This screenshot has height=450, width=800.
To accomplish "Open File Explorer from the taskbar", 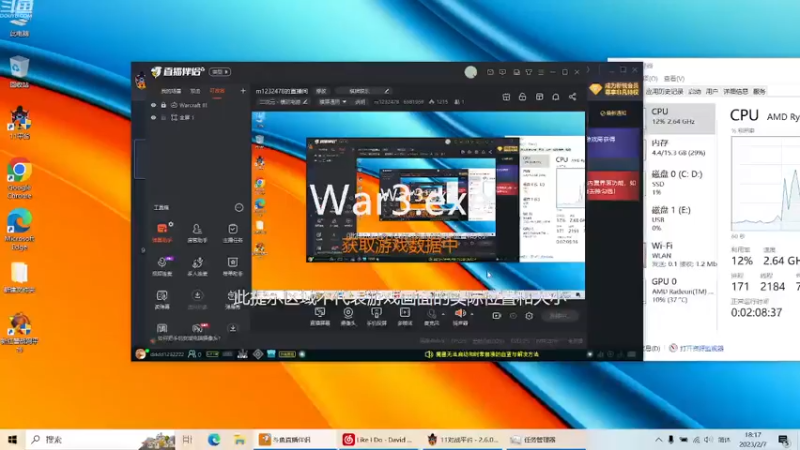I will pyautogui.click(x=239, y=439).
